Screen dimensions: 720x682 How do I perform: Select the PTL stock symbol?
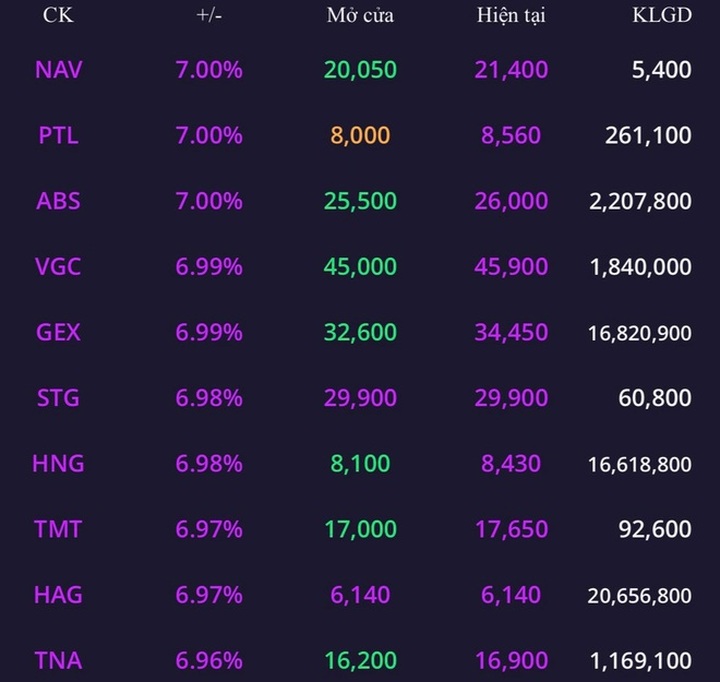[58, 135]
